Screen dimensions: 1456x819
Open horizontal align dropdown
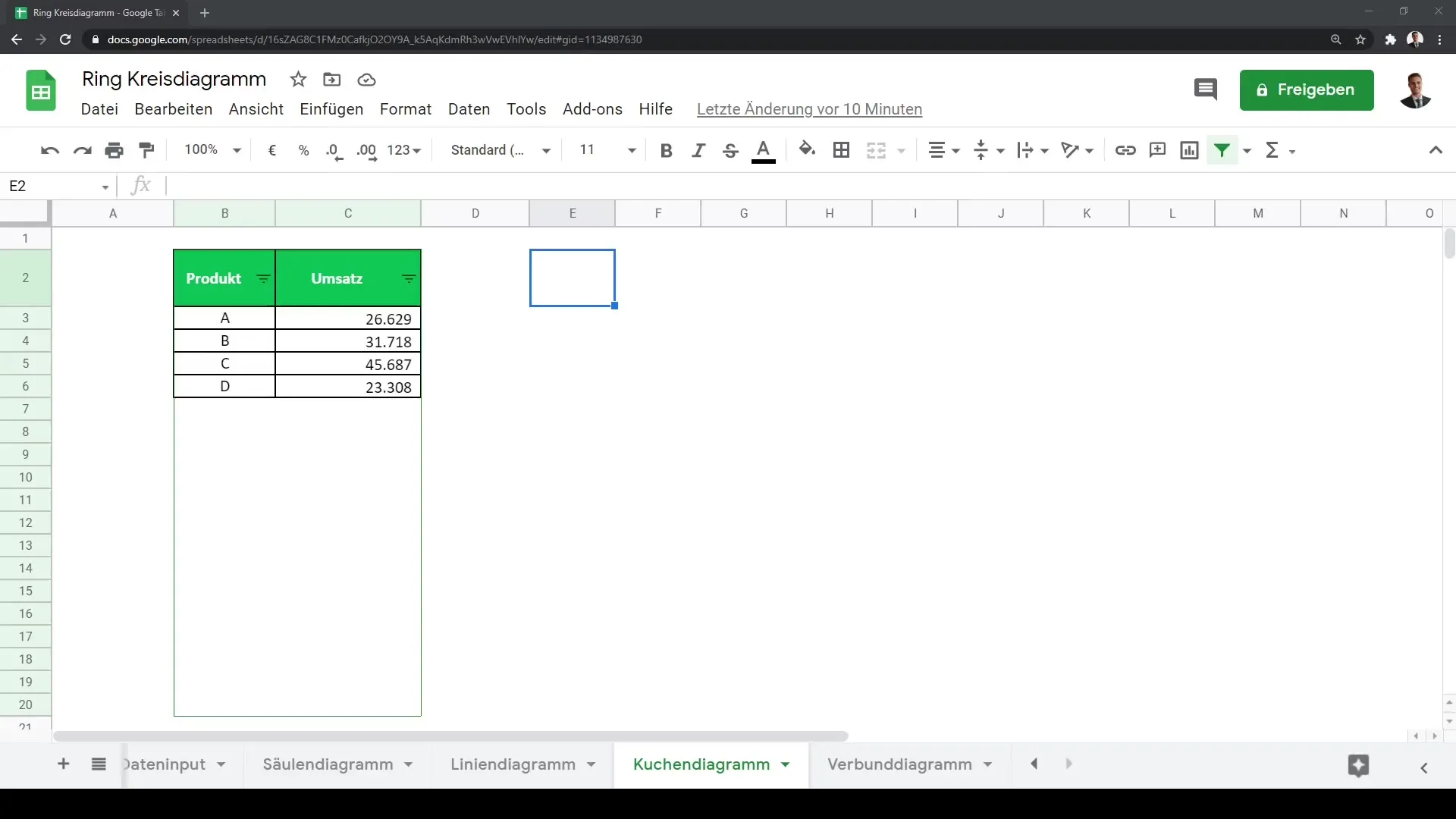pyautogui.click(x=944, y=150)
